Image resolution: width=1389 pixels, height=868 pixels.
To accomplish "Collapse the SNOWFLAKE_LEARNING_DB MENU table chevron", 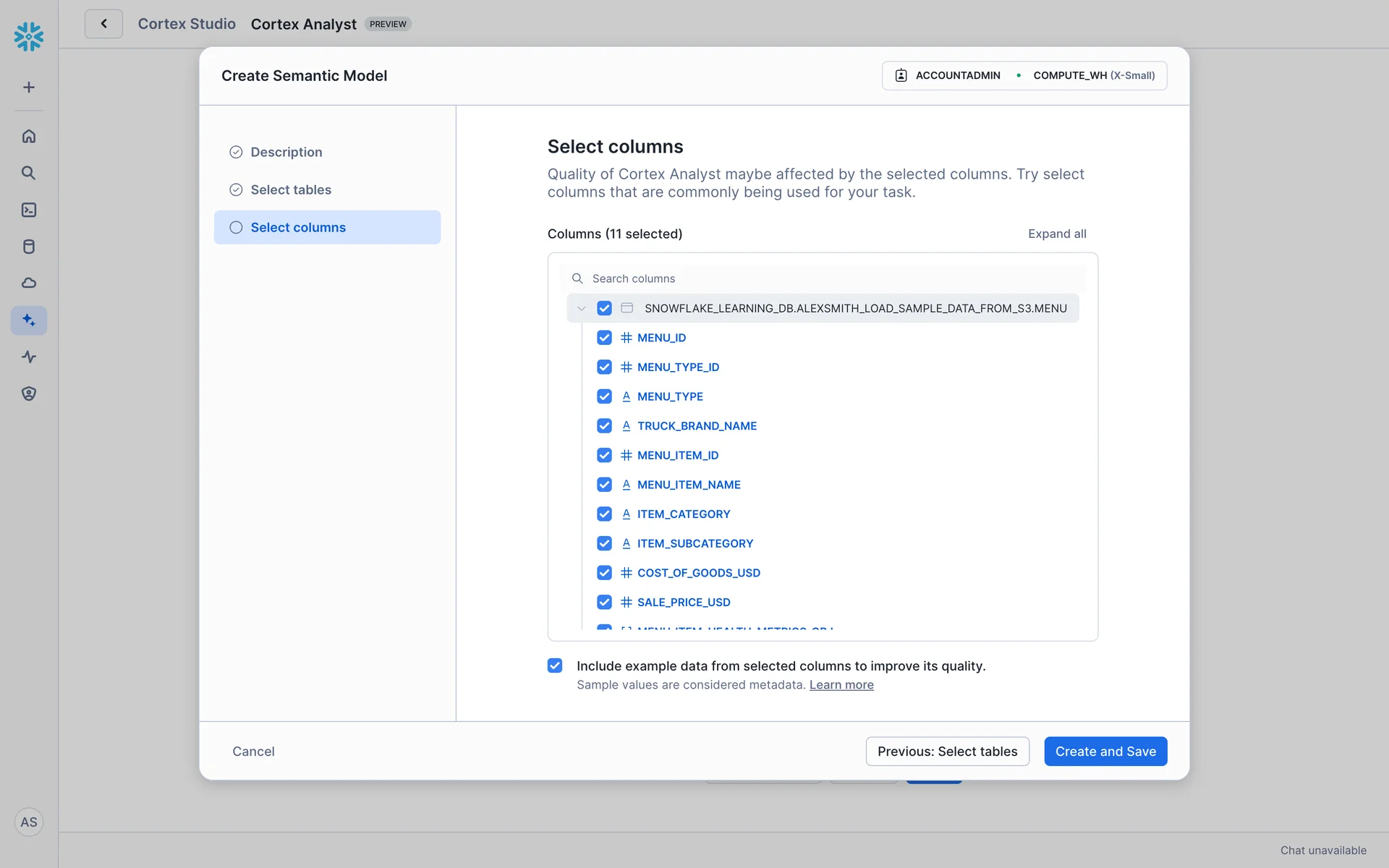I will pyautogui.click(x=581, y=308).
